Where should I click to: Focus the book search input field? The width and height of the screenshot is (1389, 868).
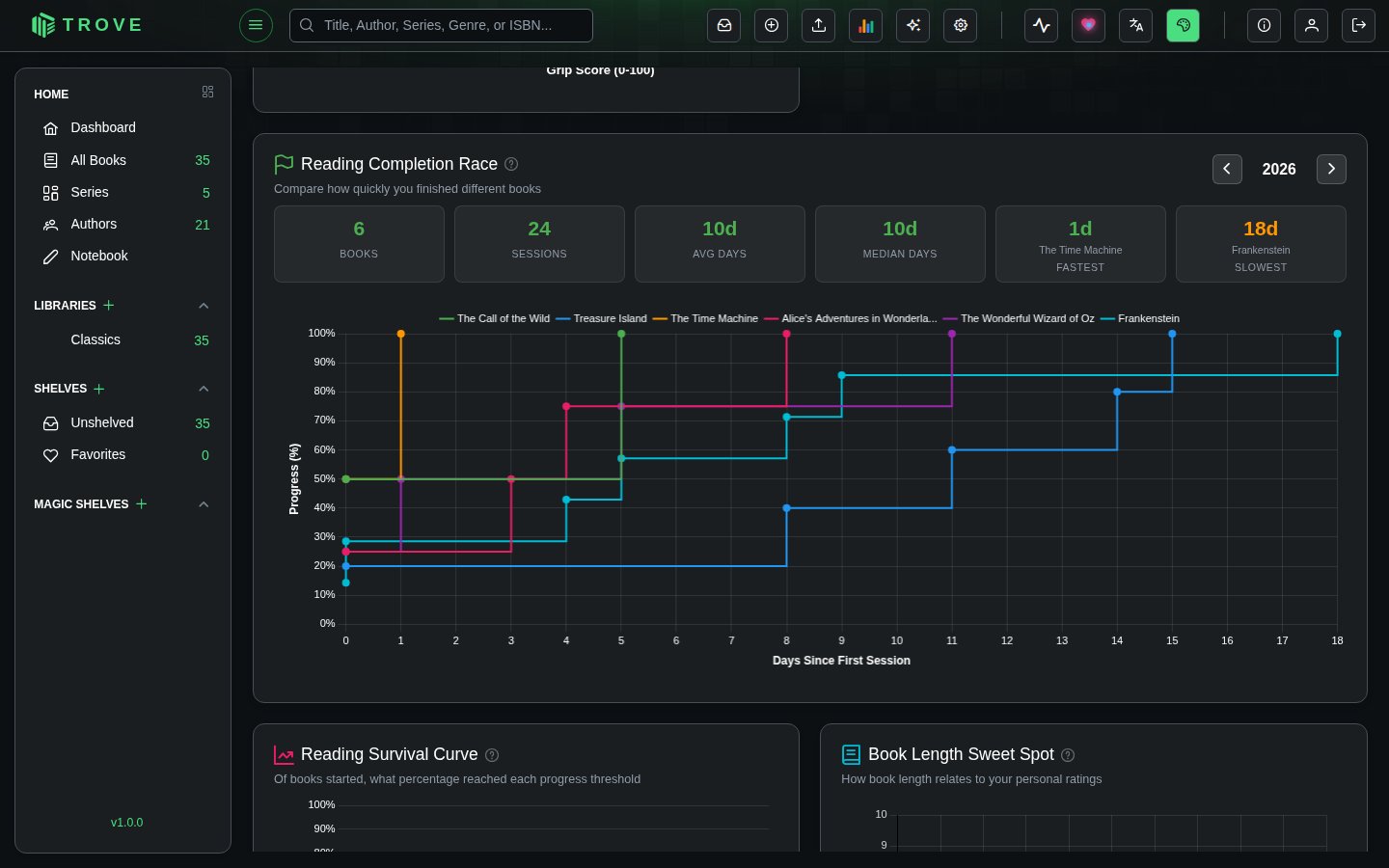click(x=441, y=25)
